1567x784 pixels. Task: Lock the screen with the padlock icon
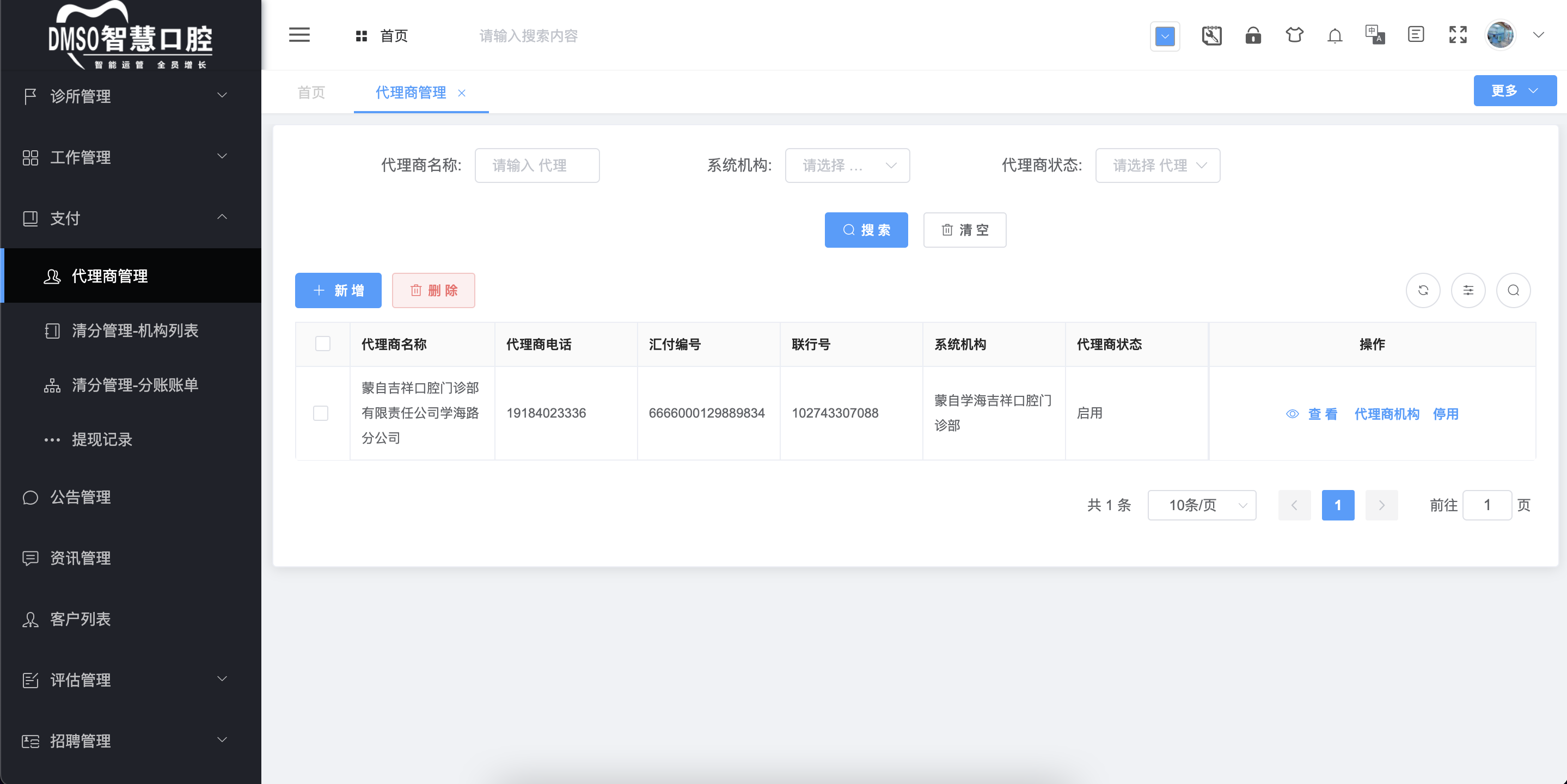point(1253,35)
